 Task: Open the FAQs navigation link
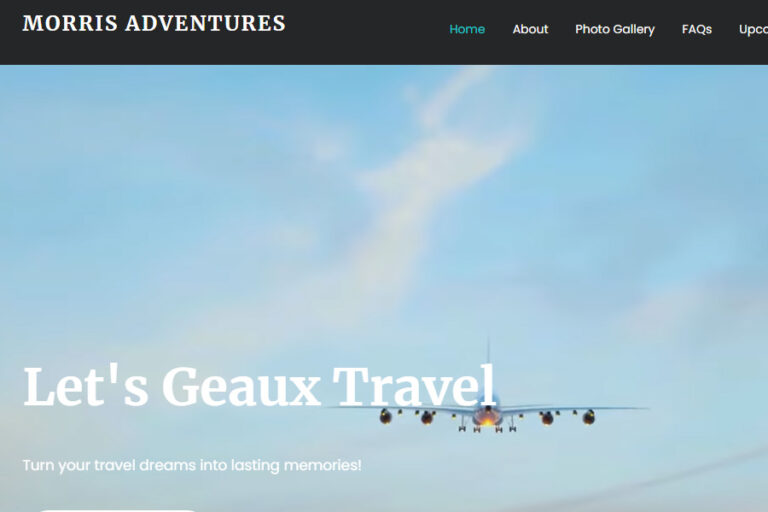click(696, 29)
